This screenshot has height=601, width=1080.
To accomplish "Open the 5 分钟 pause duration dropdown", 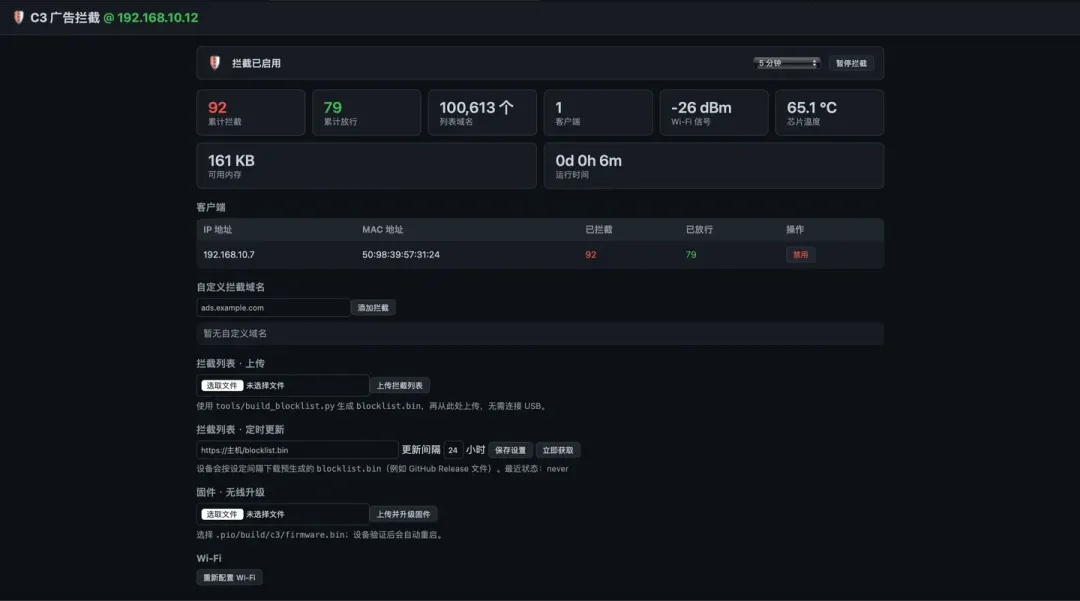I will [x=786, y=63].
